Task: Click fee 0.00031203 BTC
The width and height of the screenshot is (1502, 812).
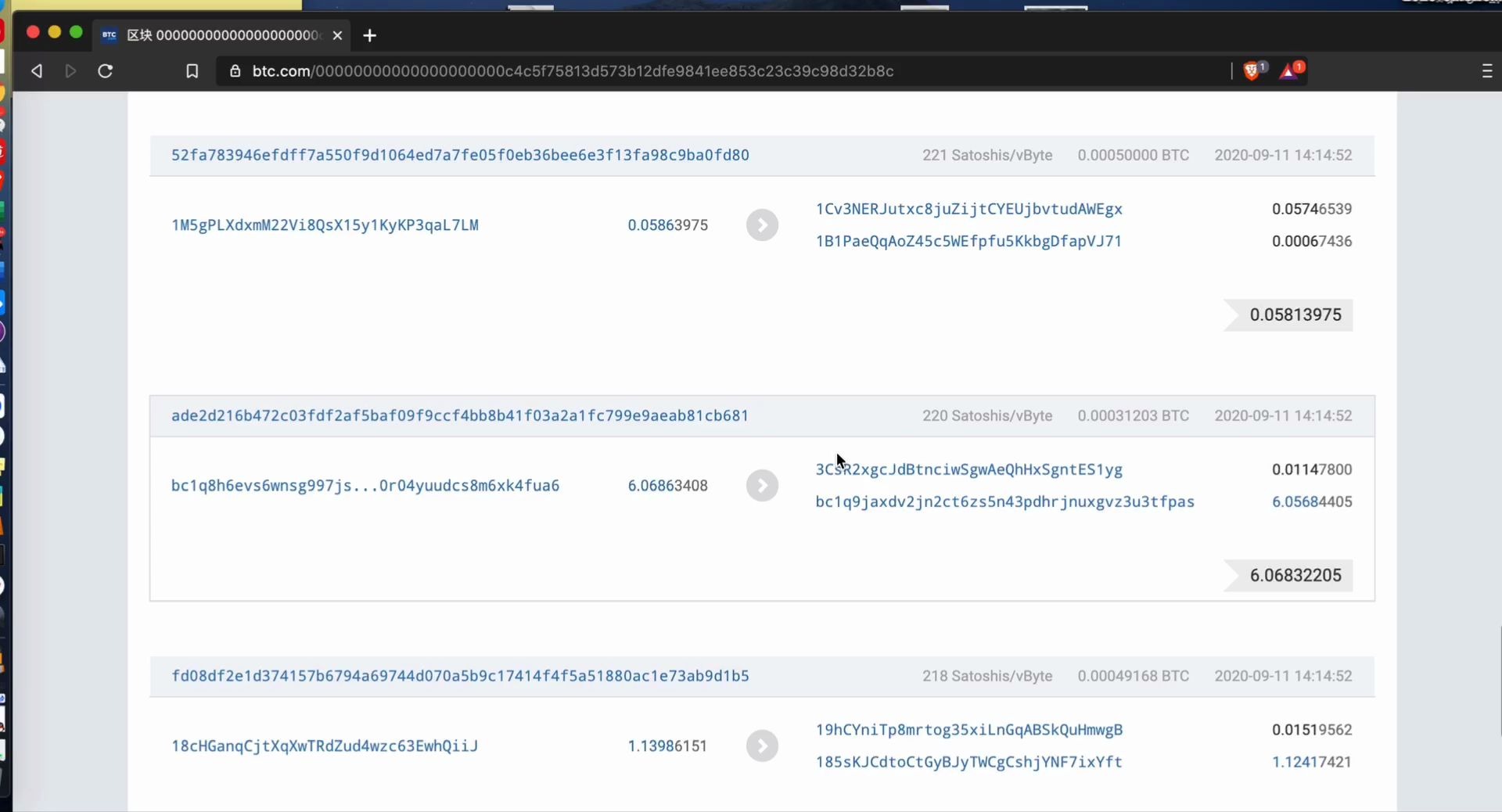Action: click(1134, 415)
